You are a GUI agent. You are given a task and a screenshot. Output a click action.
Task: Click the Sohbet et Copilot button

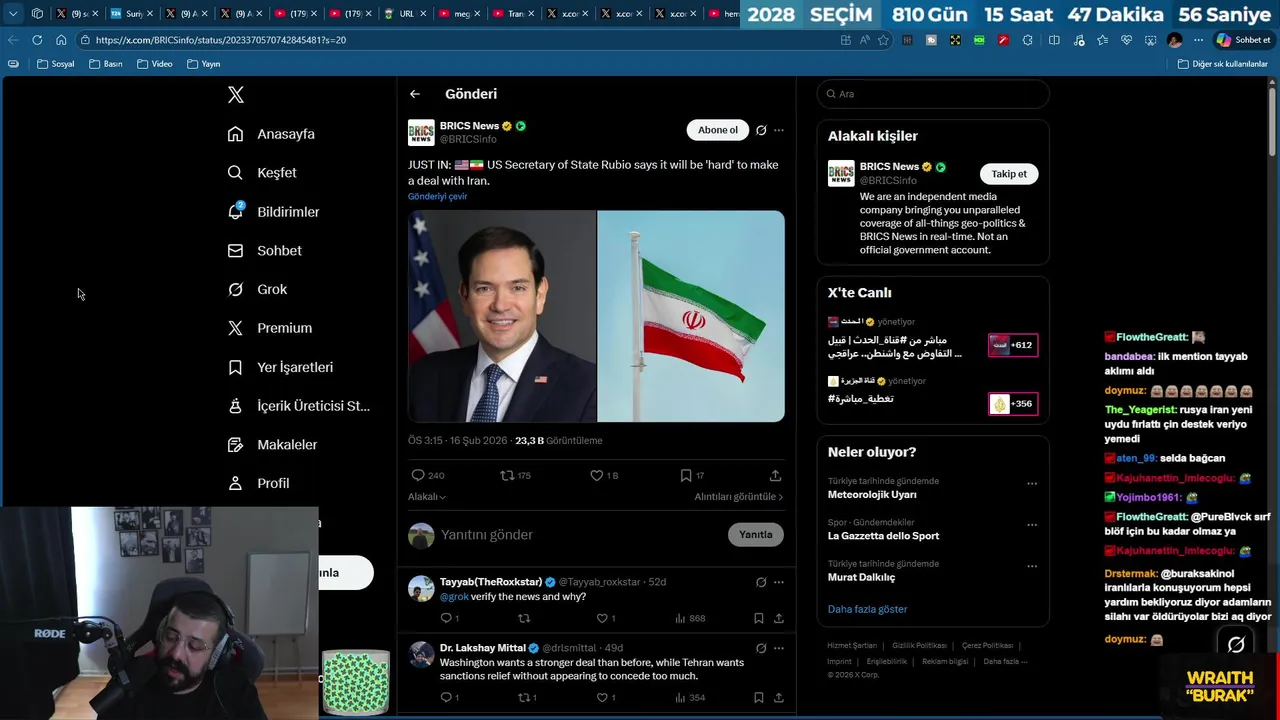(x=1244, y=40)
